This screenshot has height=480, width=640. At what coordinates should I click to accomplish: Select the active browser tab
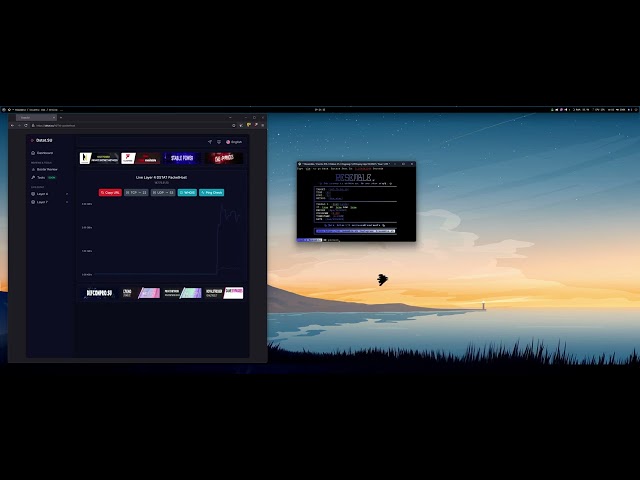(36, 118)
